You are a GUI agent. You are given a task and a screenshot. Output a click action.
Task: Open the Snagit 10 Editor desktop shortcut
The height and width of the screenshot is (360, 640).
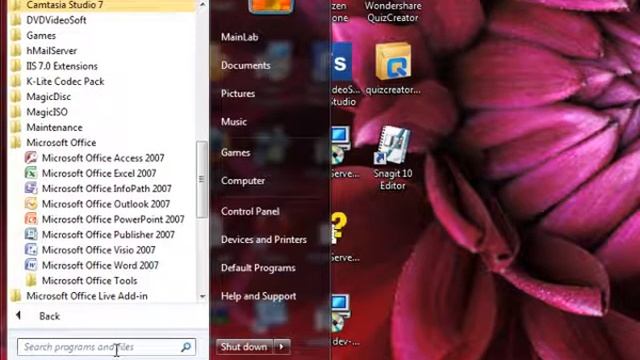coord(393,158)
